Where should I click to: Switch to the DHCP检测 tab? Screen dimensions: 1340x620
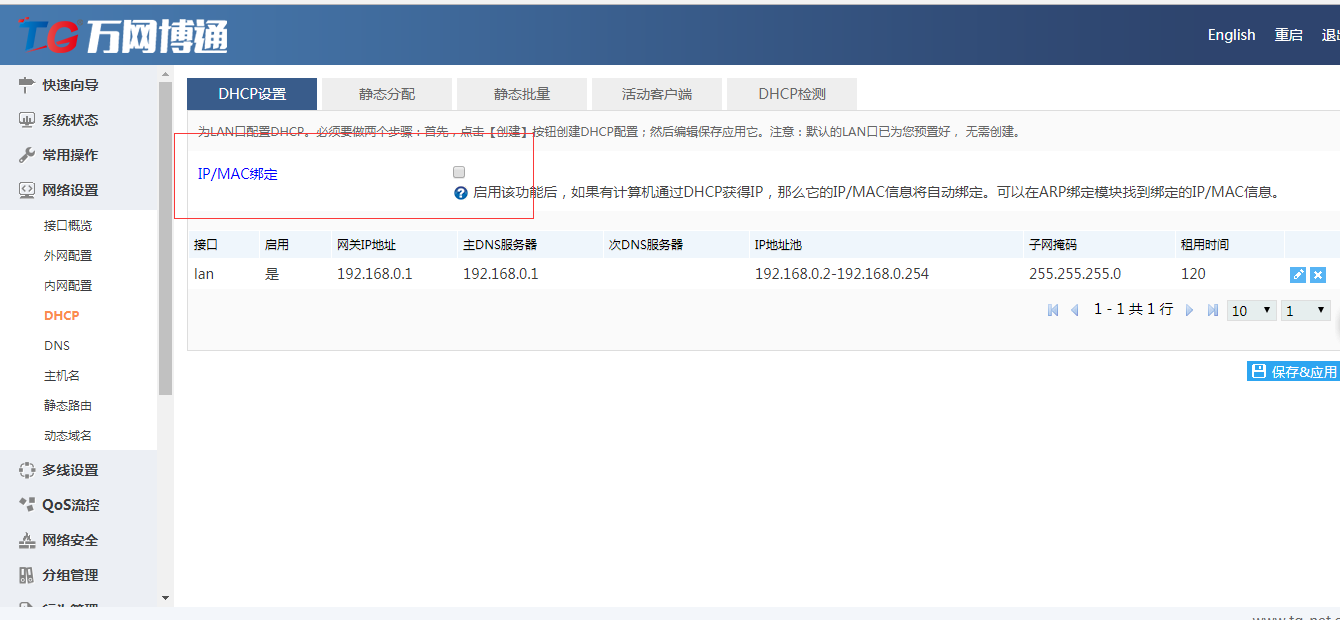[792, 94]
